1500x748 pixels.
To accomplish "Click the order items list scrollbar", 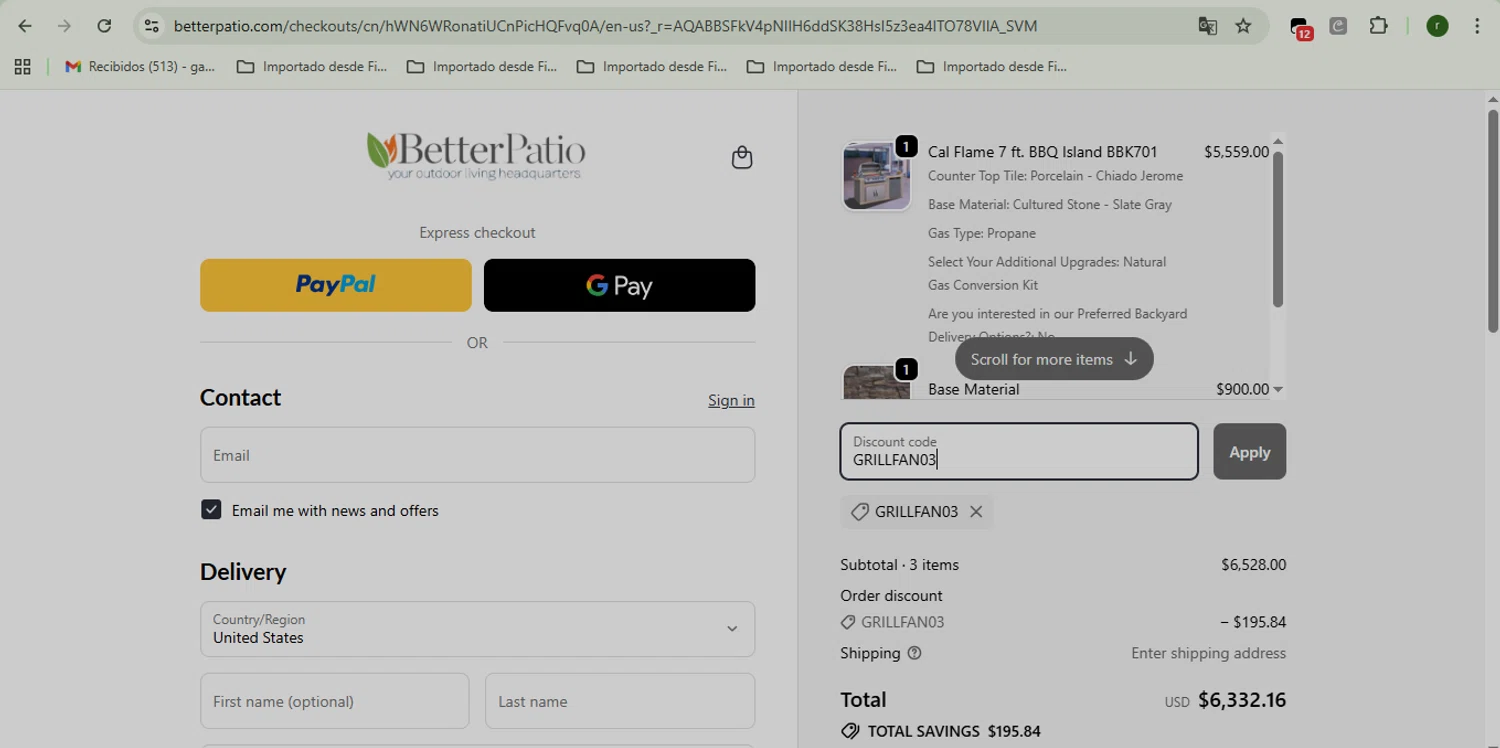I will tap(1277, 229).
